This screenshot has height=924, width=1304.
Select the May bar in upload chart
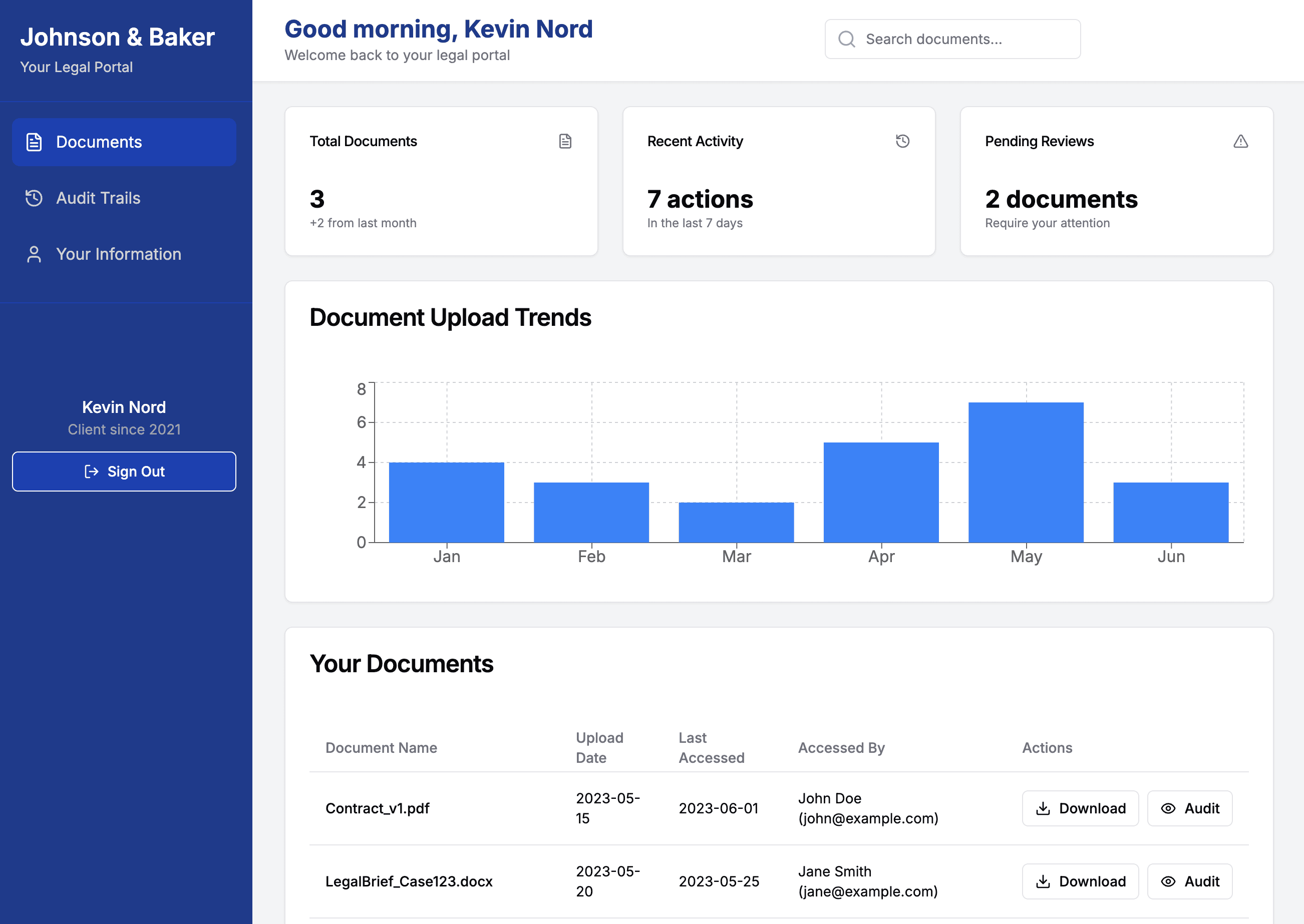(x=1026, y=473)
